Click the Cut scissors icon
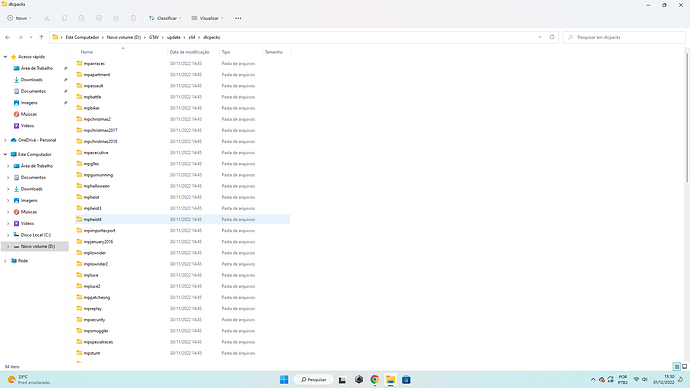690x388 pixels. pos(47,18)
